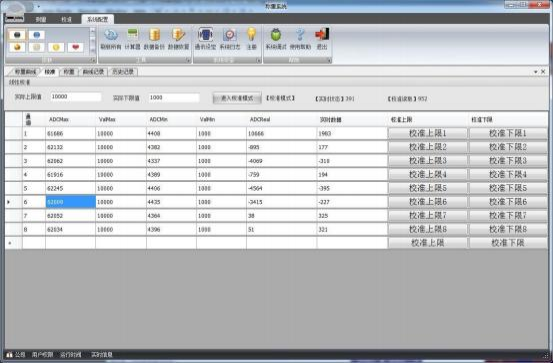Viewport: 553px width, 364px height.
Task: Switch to the 系统配置 ribbon tab
Action: pyautogui.click(x=97, y=19)
